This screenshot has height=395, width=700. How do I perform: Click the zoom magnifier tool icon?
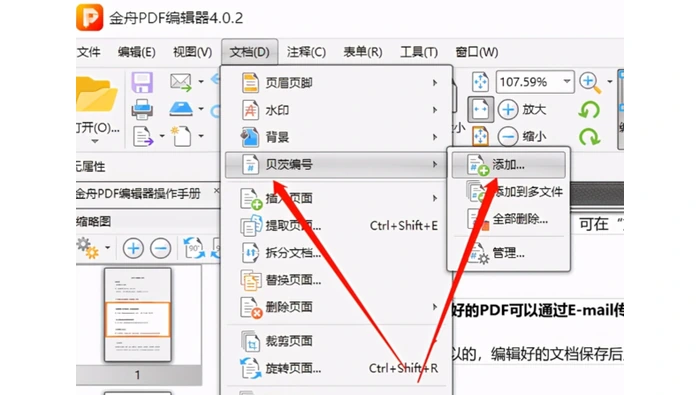590,83
